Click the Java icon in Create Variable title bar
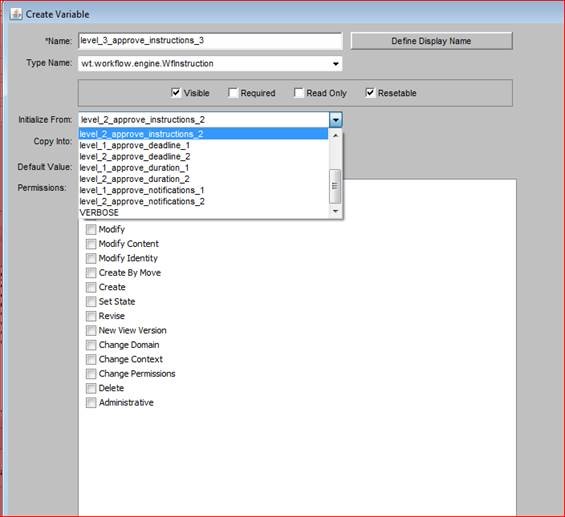Screen dimensions: 565x517 pos(15,14)
